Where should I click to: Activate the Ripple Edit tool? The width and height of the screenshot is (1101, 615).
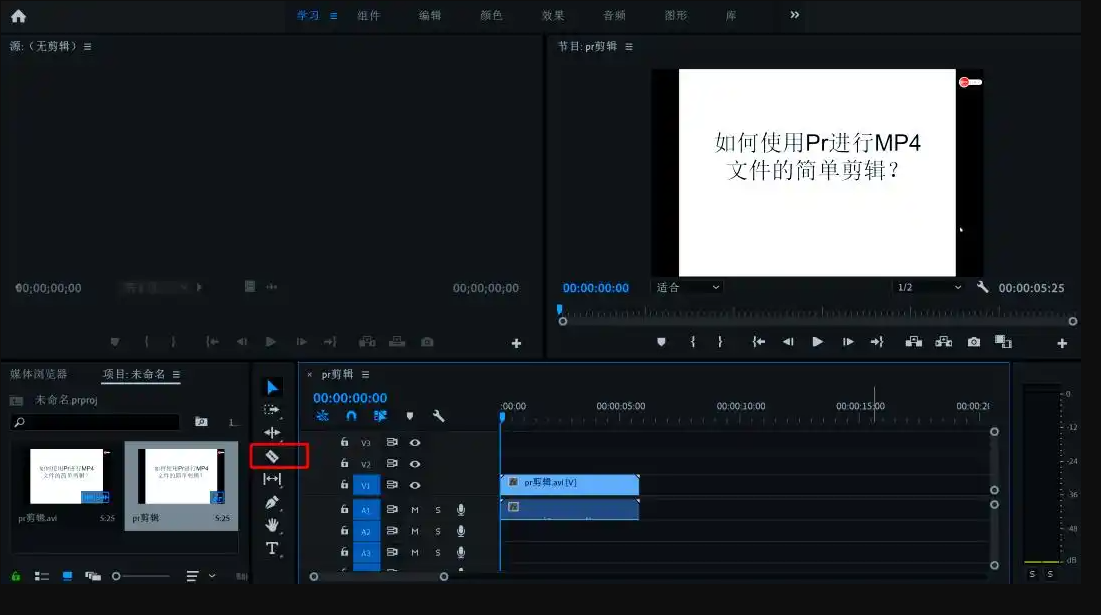(272, 432)
